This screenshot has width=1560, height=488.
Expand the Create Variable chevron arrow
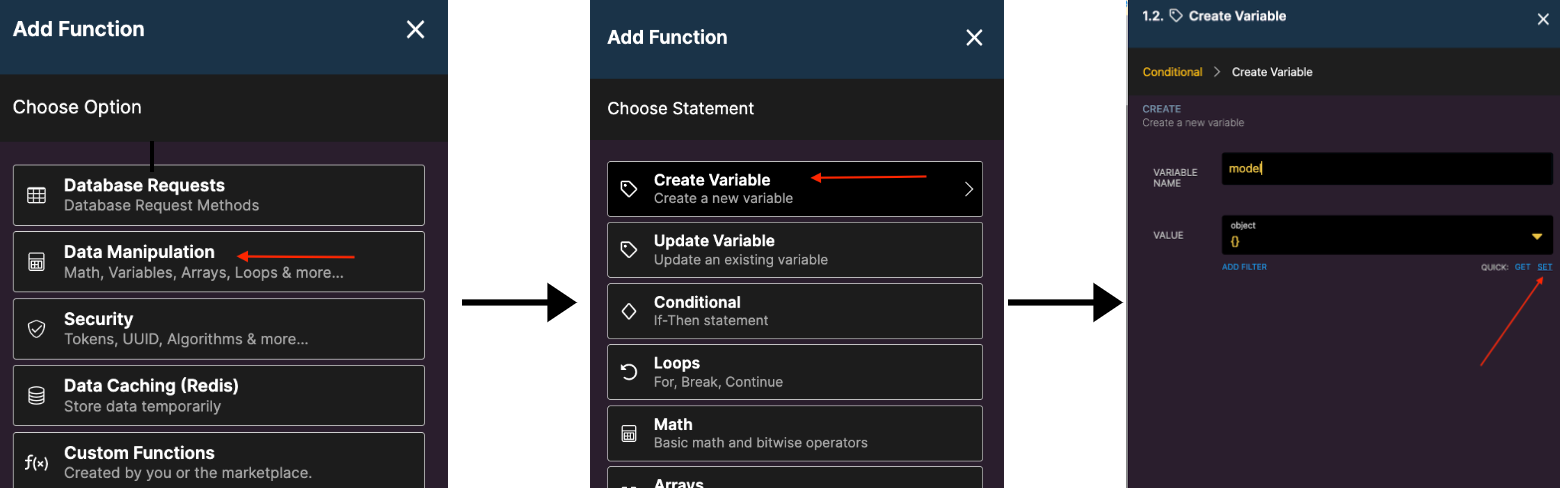968,189
